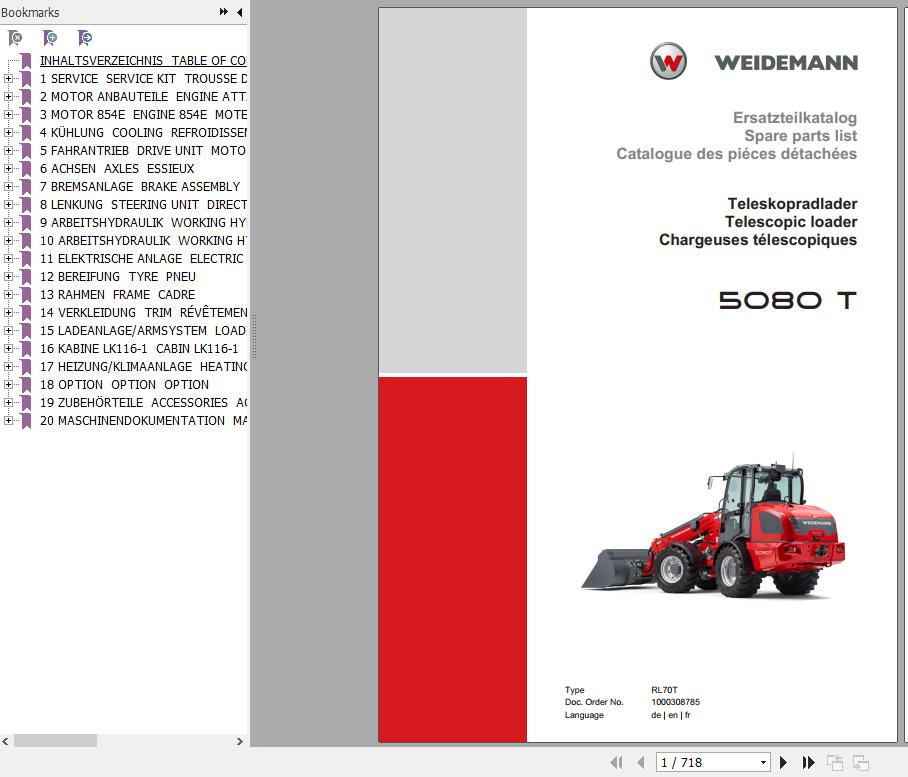The width and height of the screenshot is (908, 777).
Task: Expand the 2 MOTOR ANBAUTEILE node
Action: (x=8, y=96)
